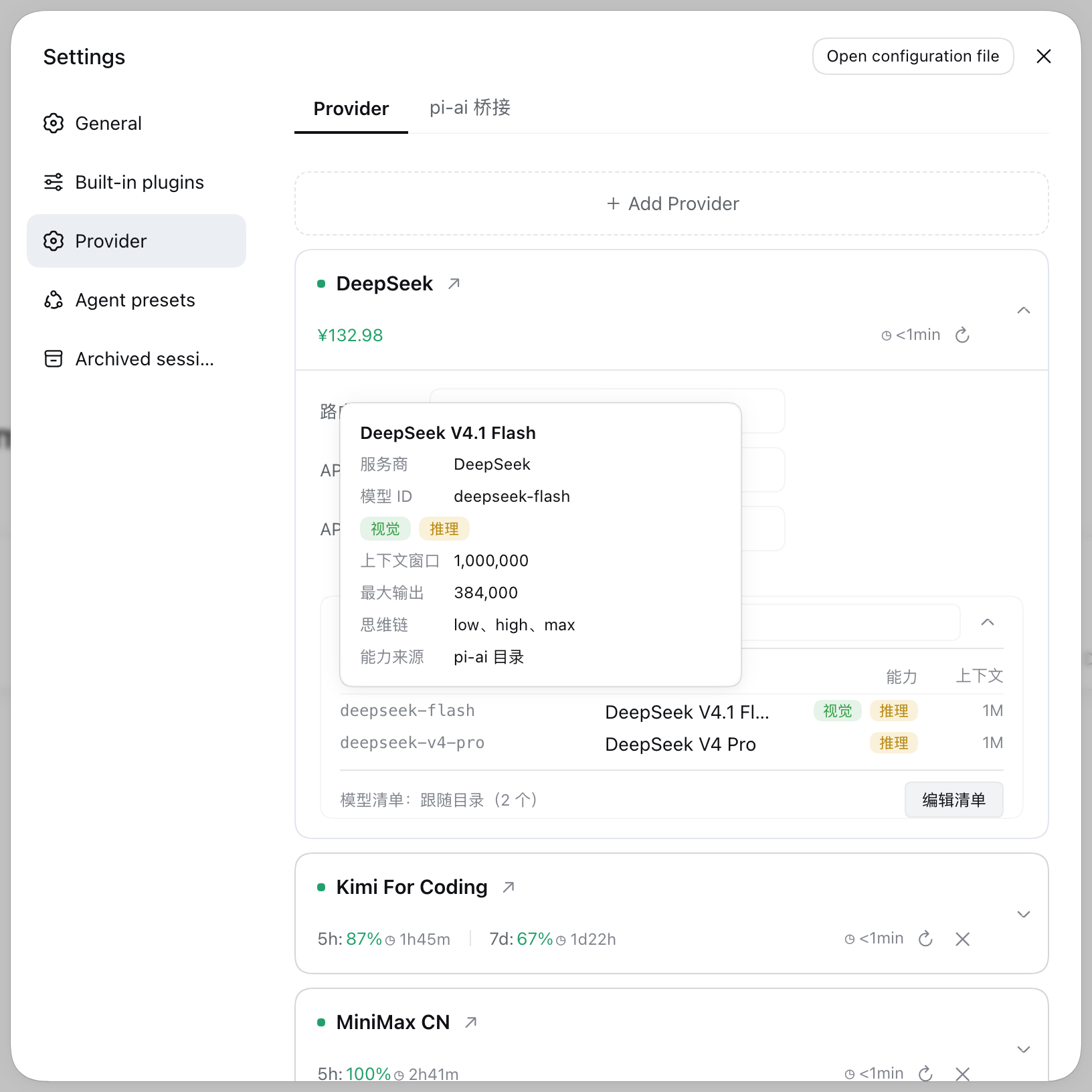Click model search field beside collapse chevron
This screenshot has height=1092, width=1092.
(x=850, y=622)
